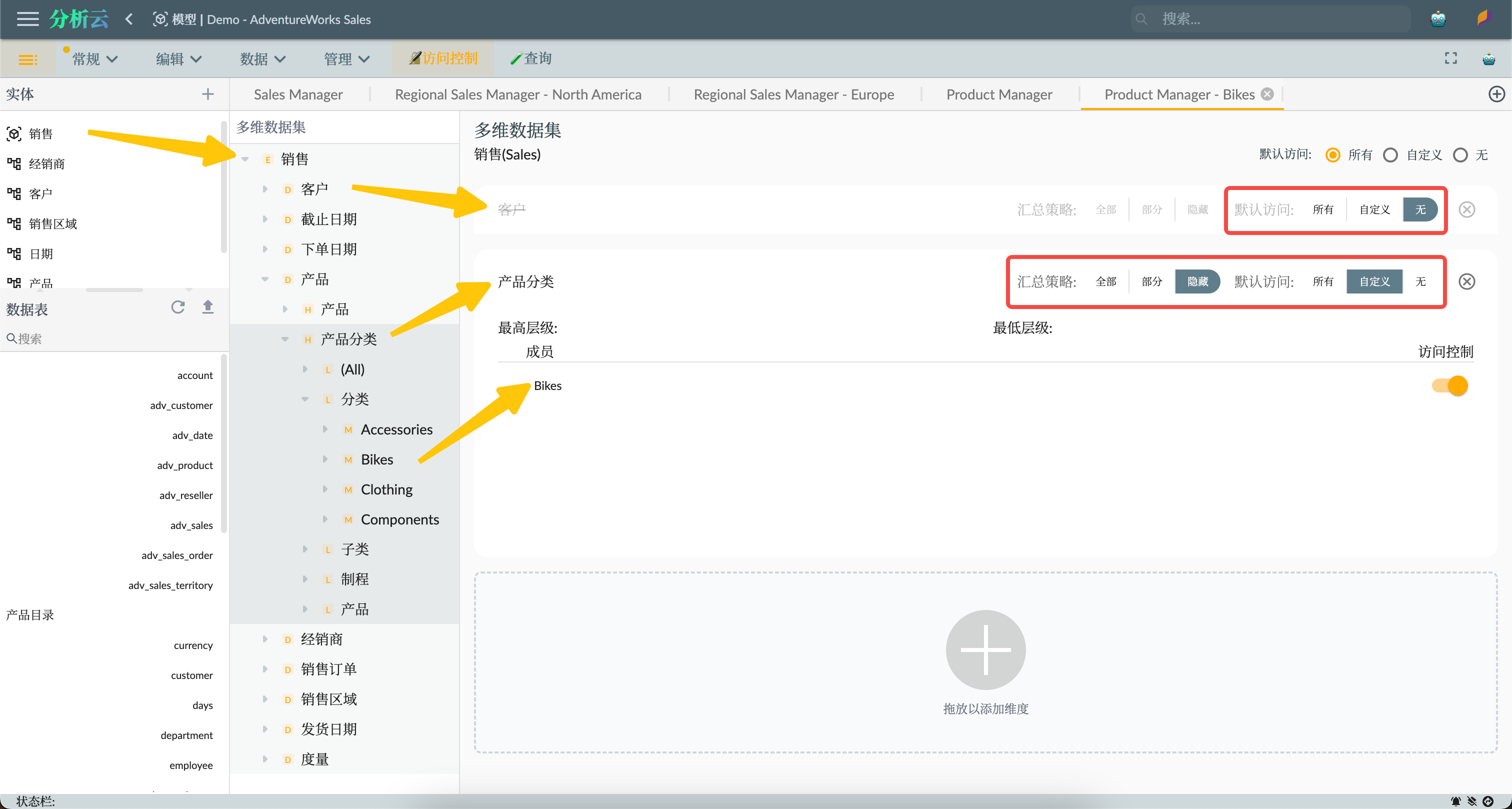Select 无 default access radio button
The width and height of the screenshot is (1512, 809).
point(1460,155)
